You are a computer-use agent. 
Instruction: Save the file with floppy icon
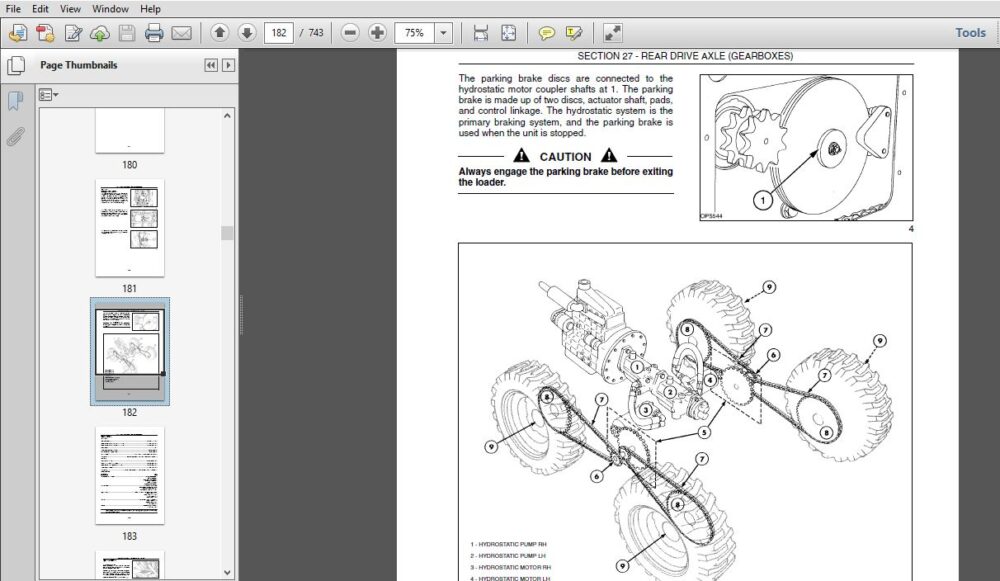[x=127, y=33]
